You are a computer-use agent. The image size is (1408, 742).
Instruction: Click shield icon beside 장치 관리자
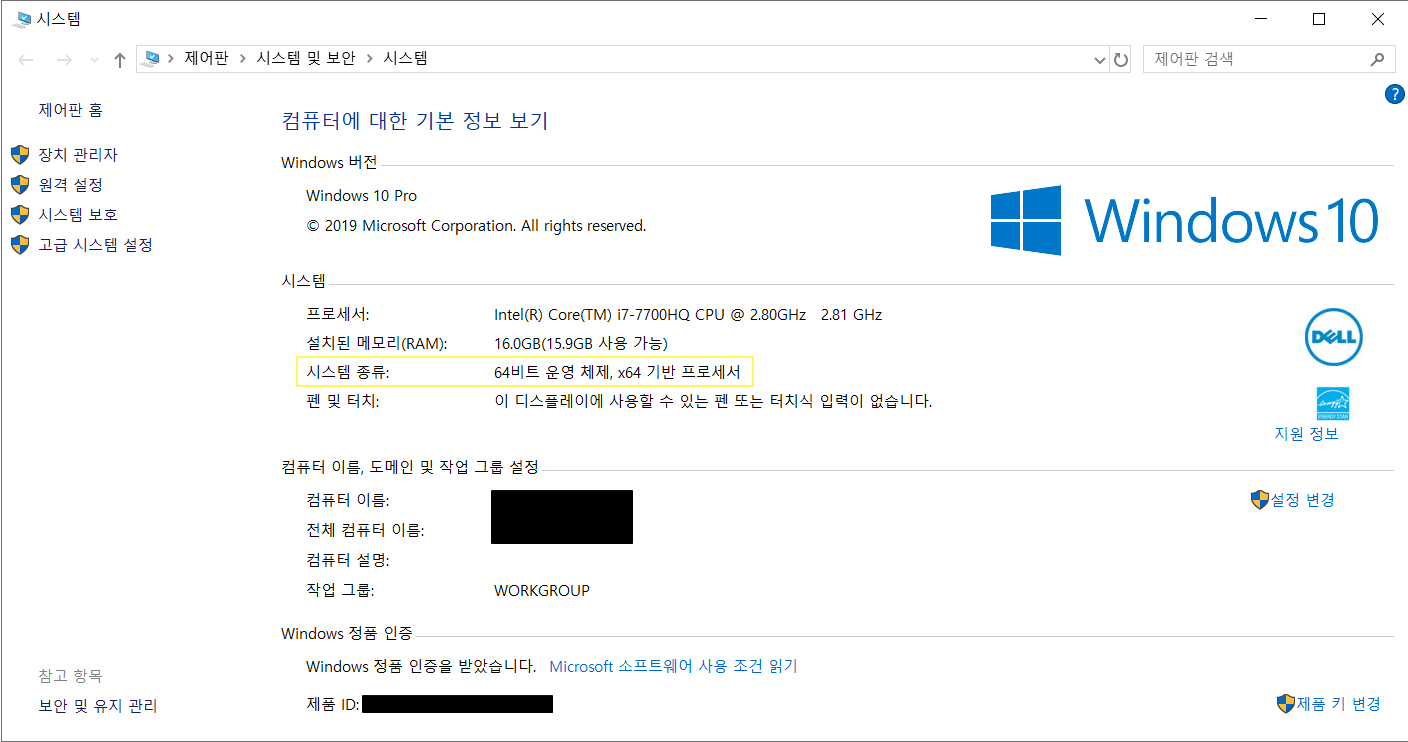pos(20,155)
